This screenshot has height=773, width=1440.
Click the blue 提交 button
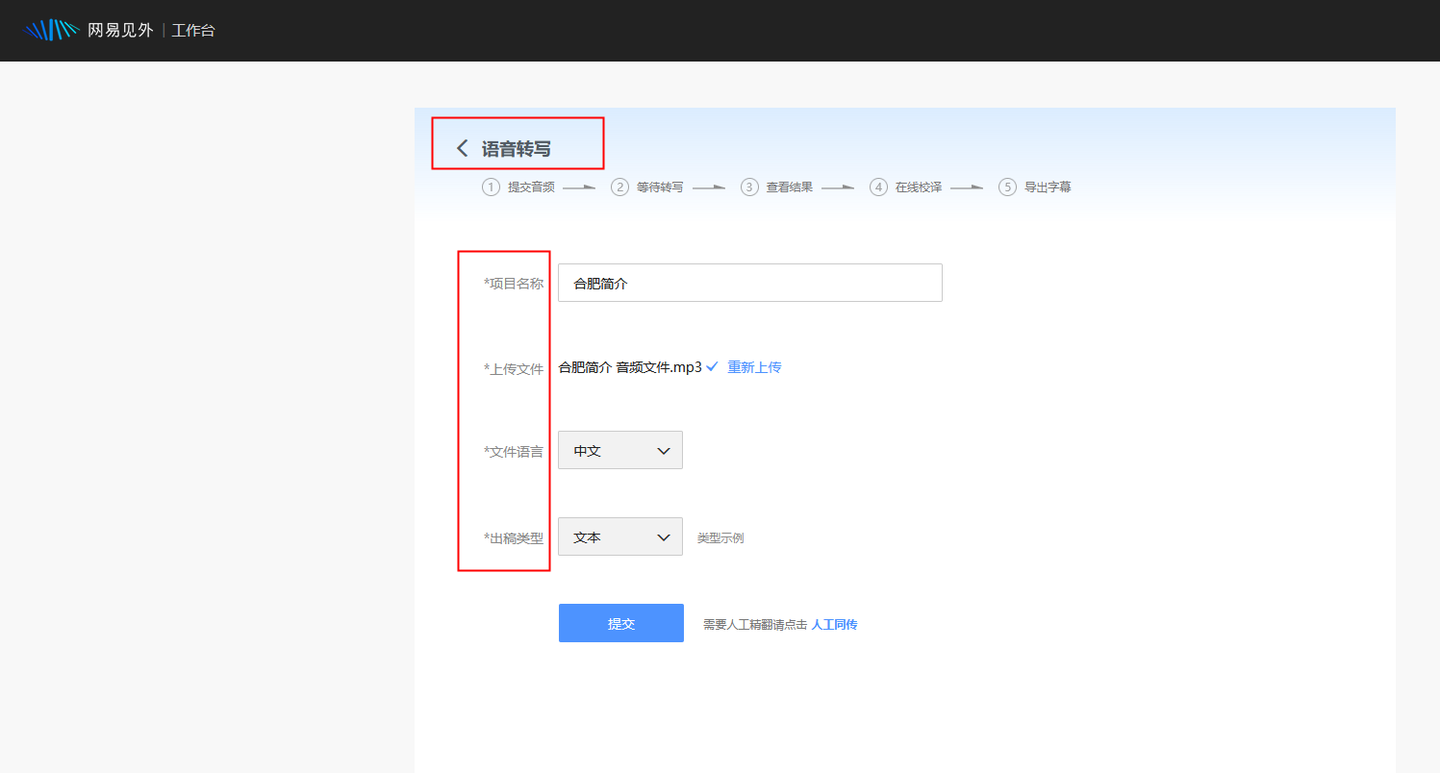click(x=621, y=623)
